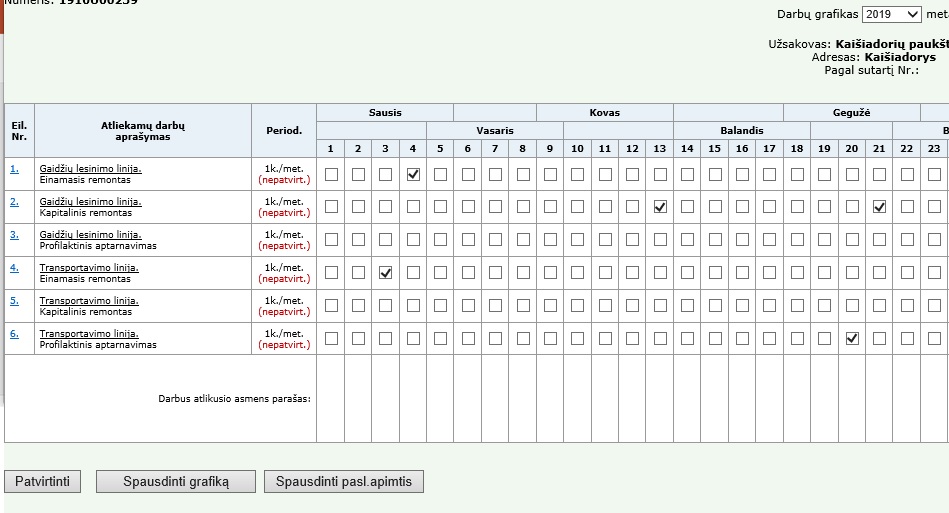The width and height of the screenshot is (949, 513).
Task: Check week 16 checkbox in row 5
Action: pos(743,306)
